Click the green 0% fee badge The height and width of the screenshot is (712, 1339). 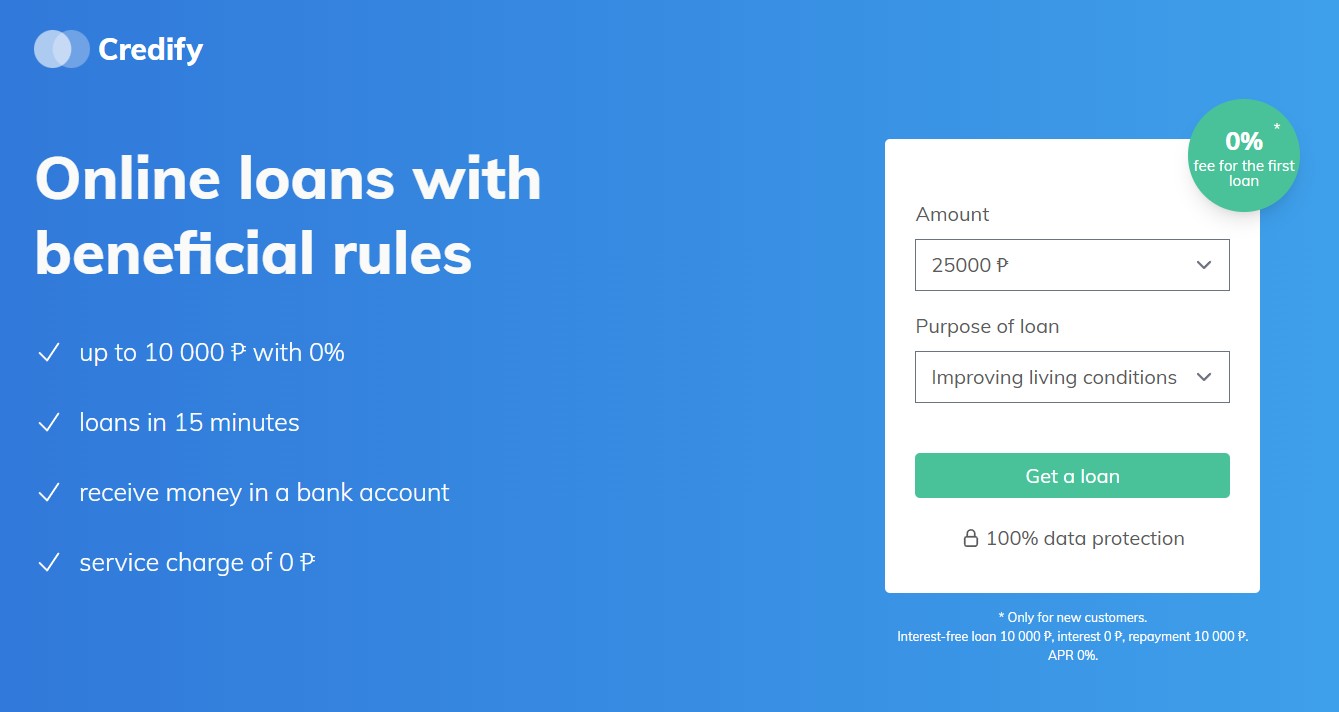[1243, 156]
